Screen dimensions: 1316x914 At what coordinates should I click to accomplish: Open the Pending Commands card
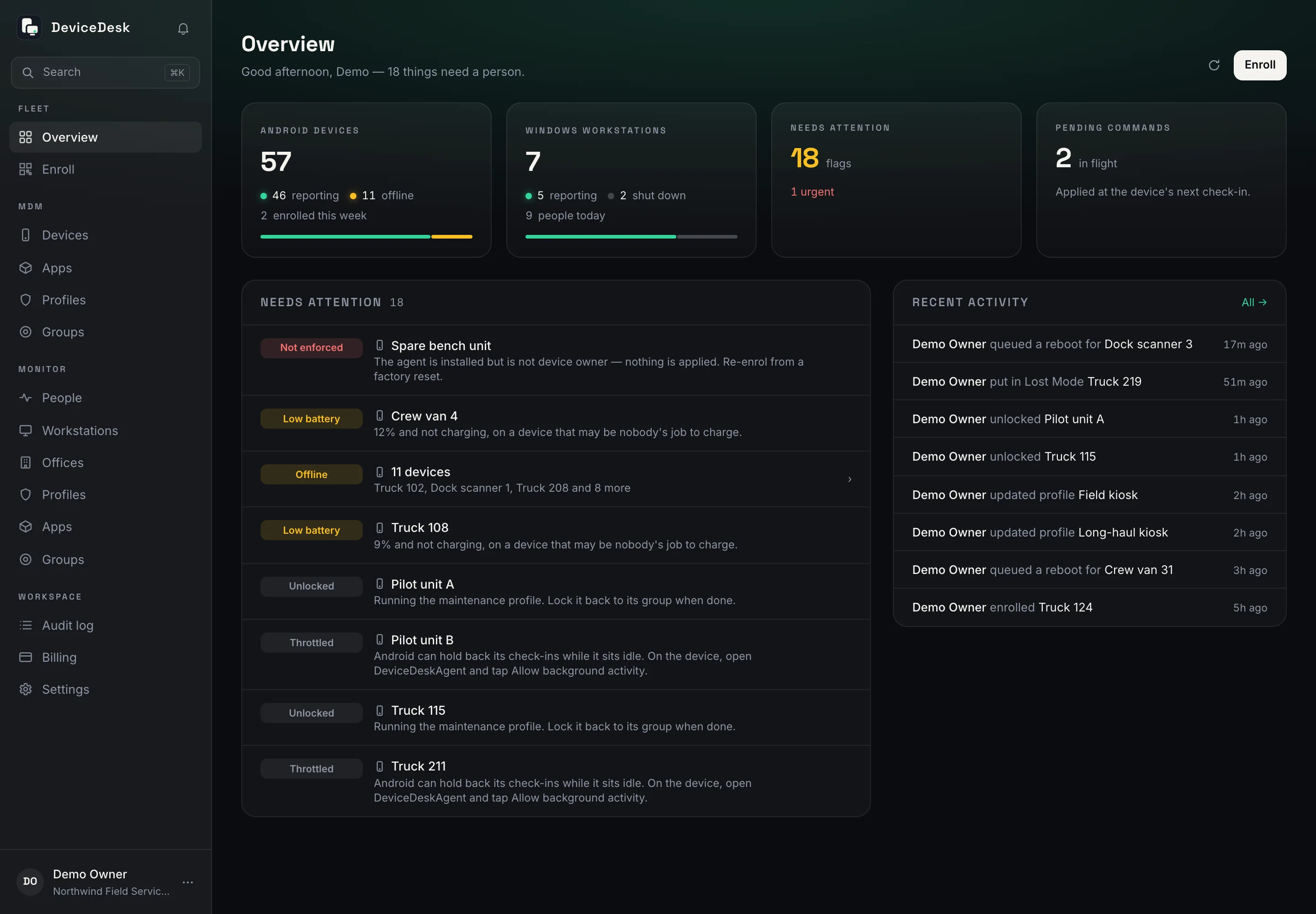click(1161, 180)
